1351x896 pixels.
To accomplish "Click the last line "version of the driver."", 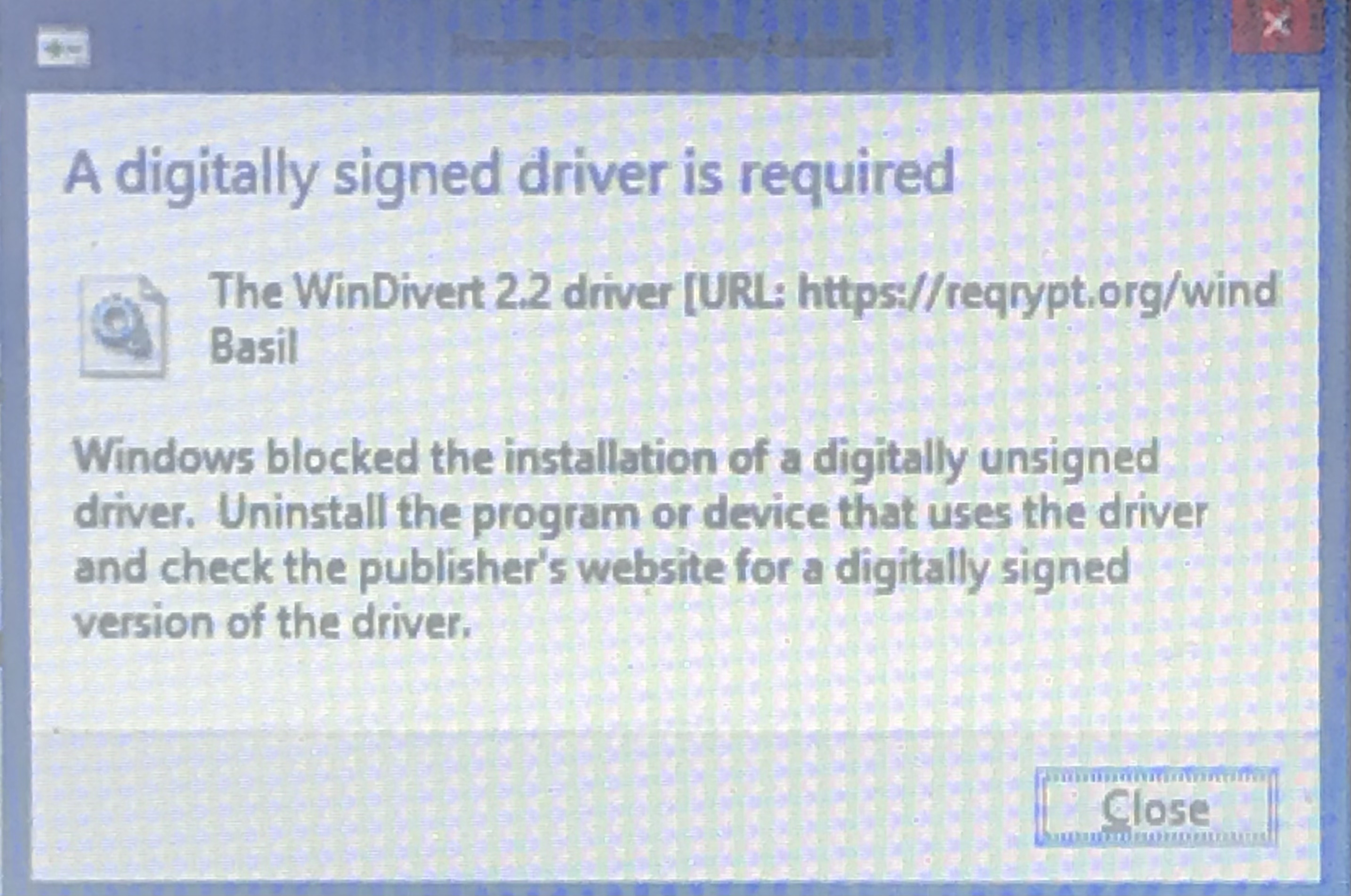I will point(273,622).
